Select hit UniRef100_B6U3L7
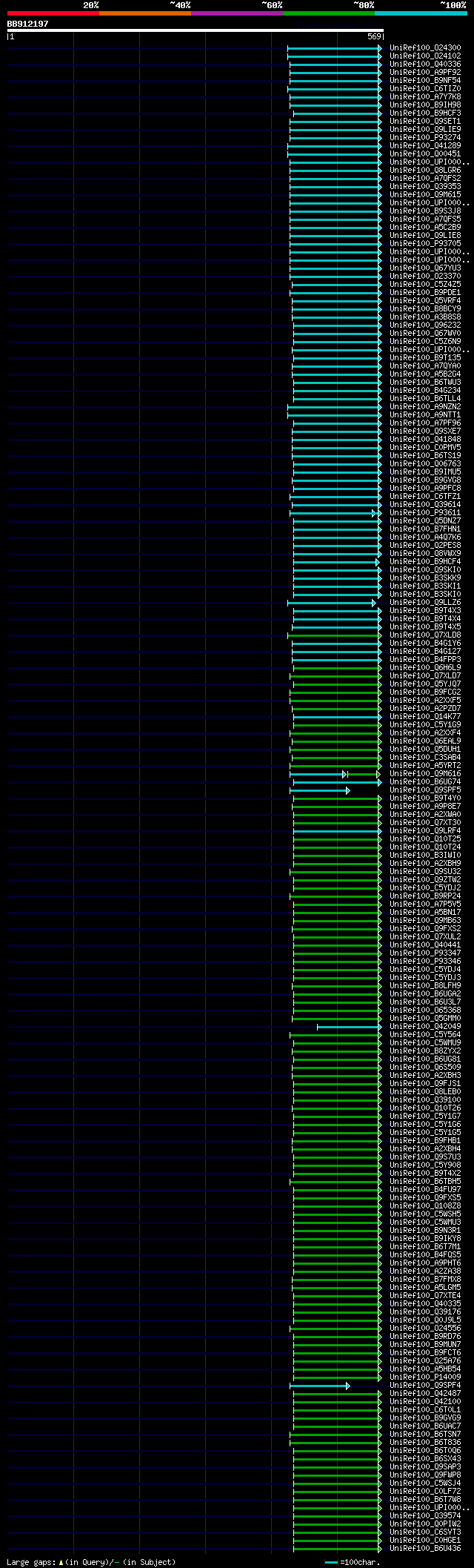Viewport: 474px width, 1568px height. click(425, 1002)
